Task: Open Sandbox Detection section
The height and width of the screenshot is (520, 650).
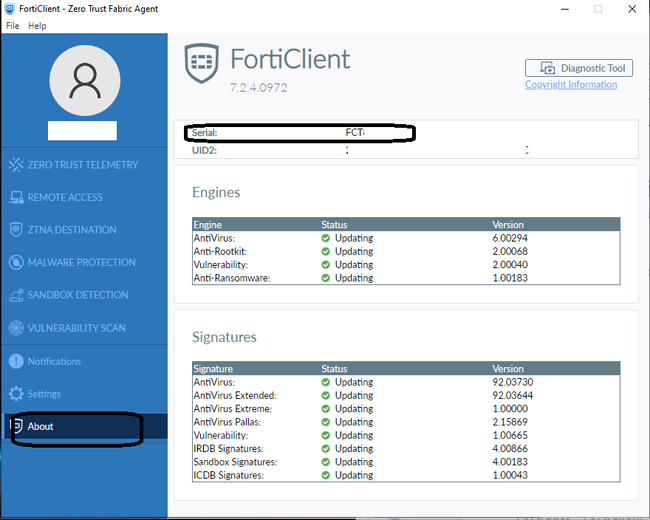Action: click(x=78, y=295)
